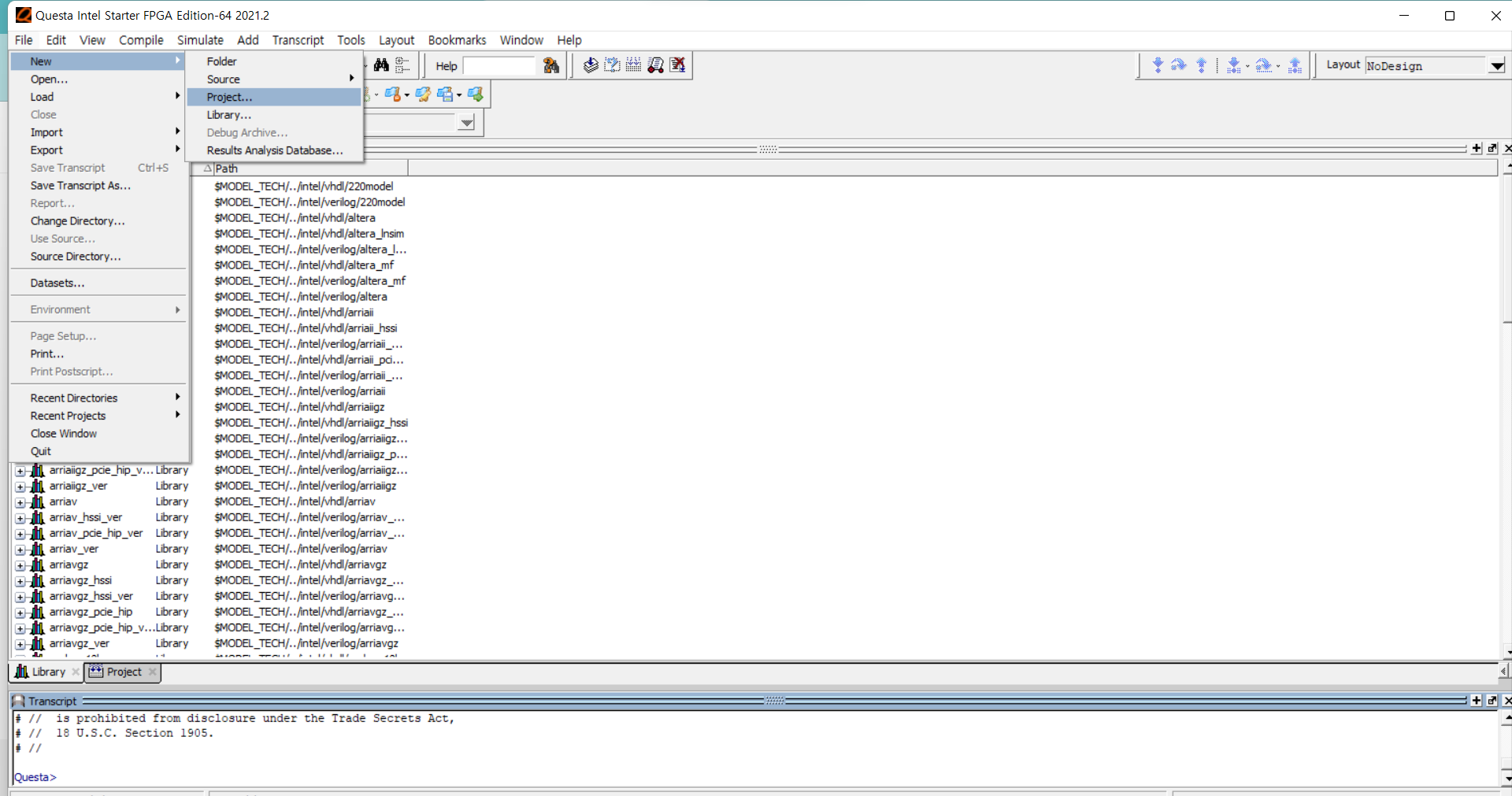Screen dimensions: 1512x796
Task: Click the plus zoom icon of Library pane
Action: 1477,148
